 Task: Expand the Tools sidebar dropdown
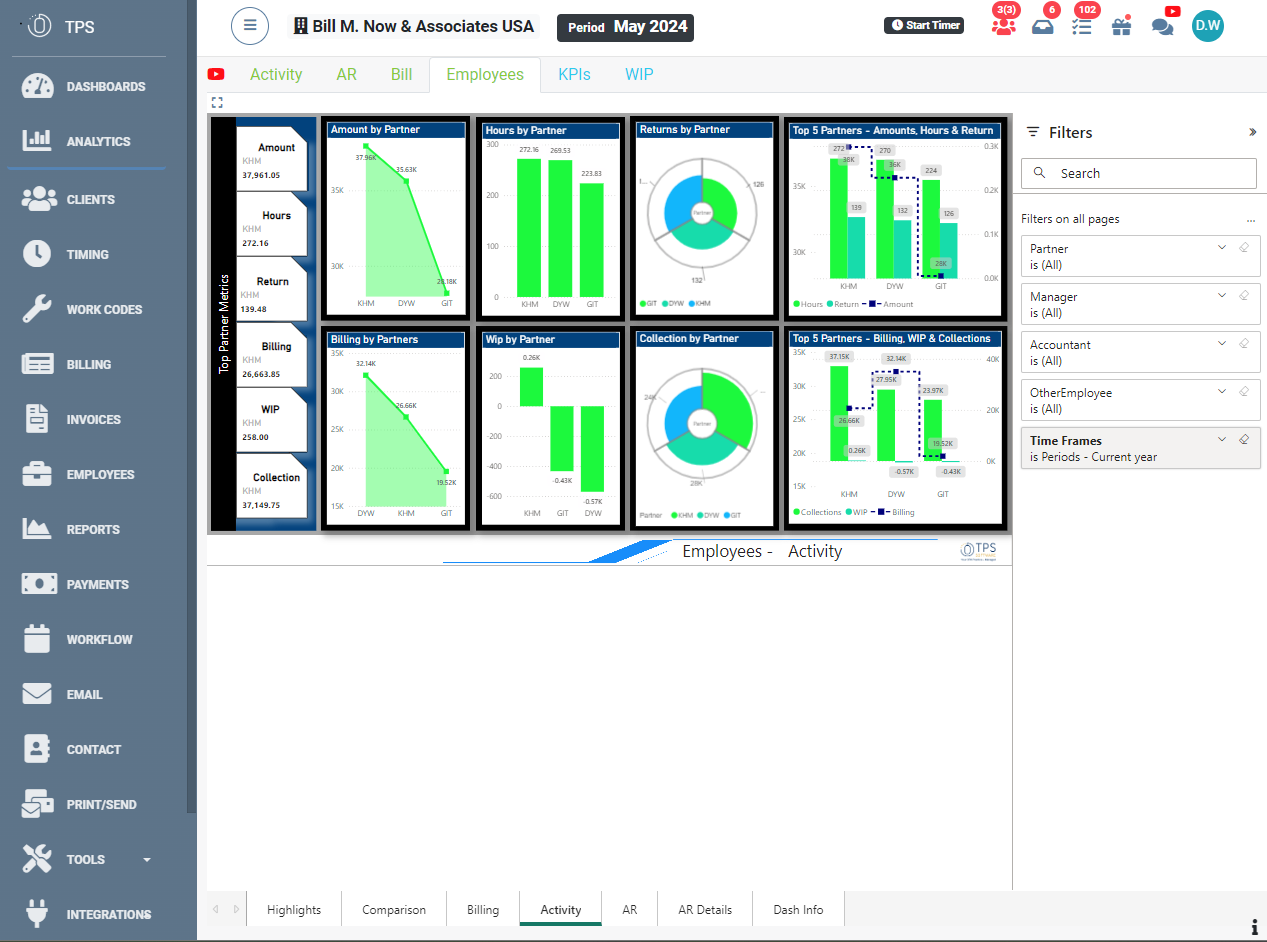pyautogui.click(x=147, y=859)
